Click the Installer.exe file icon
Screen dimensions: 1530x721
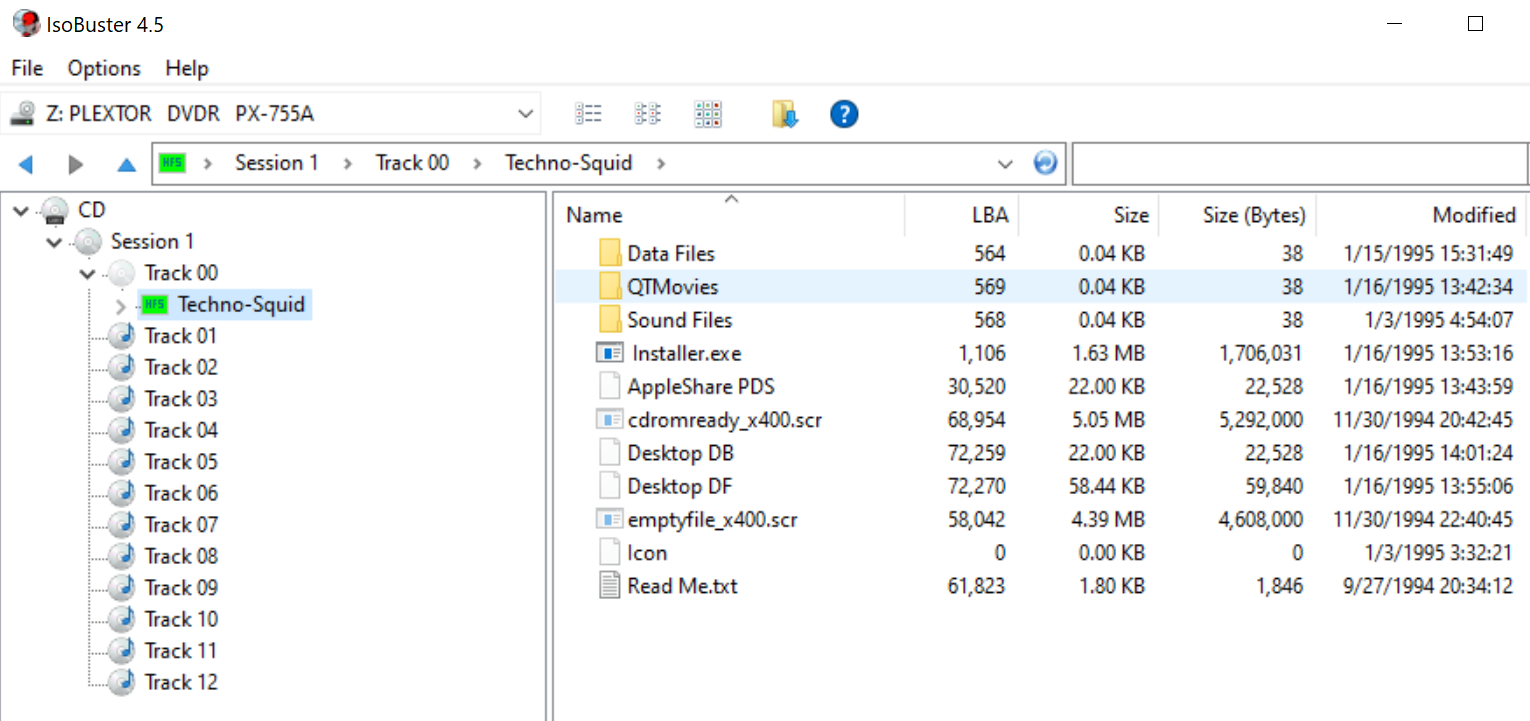(609, 353)
